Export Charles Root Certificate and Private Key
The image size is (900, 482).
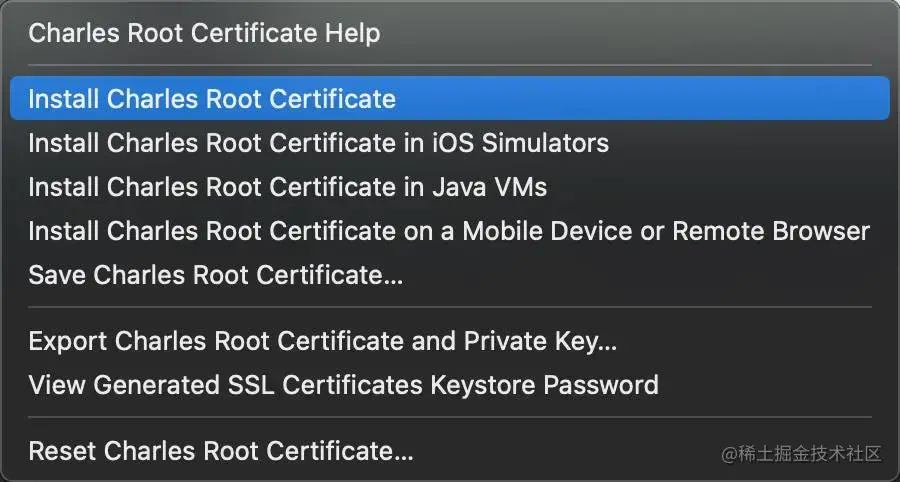pos(449,341)
